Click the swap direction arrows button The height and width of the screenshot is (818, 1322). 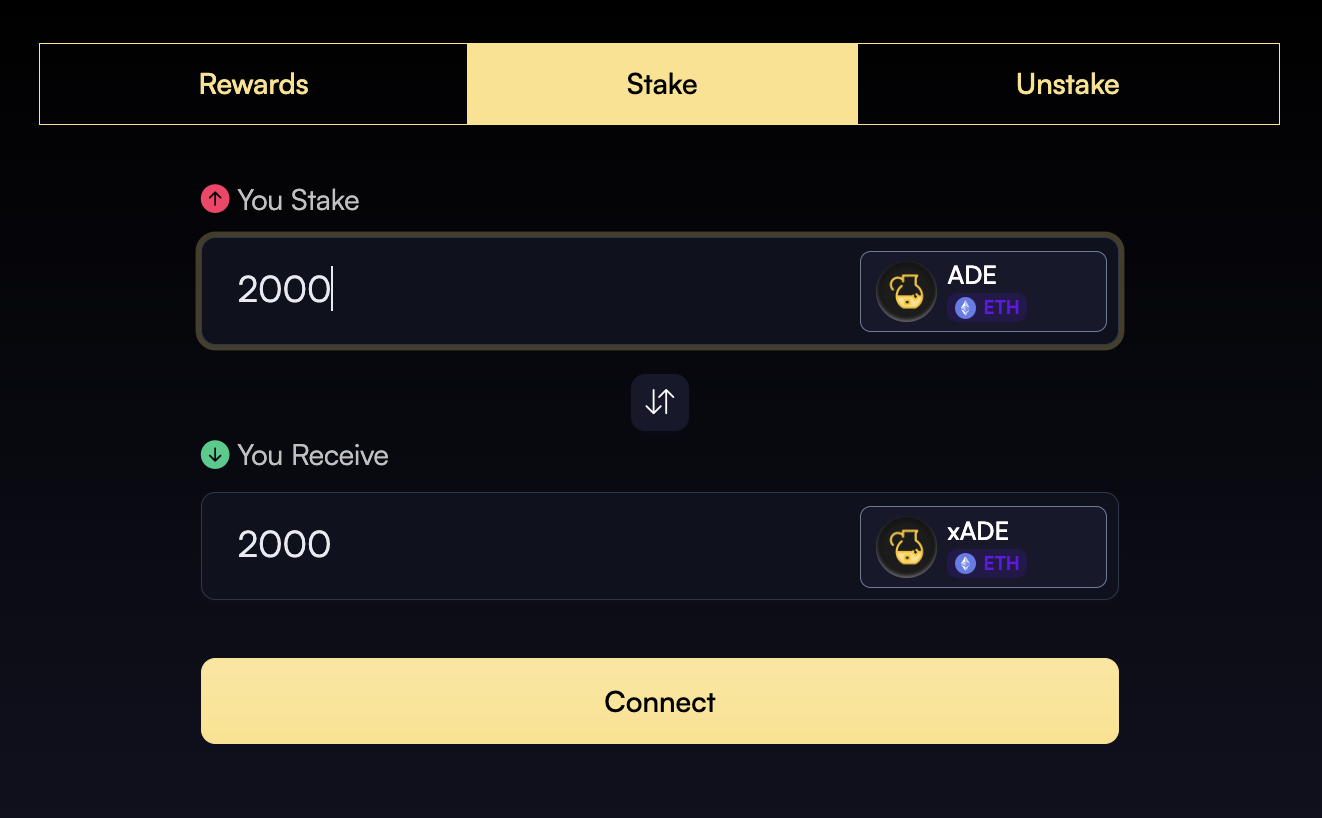point(660,402)
